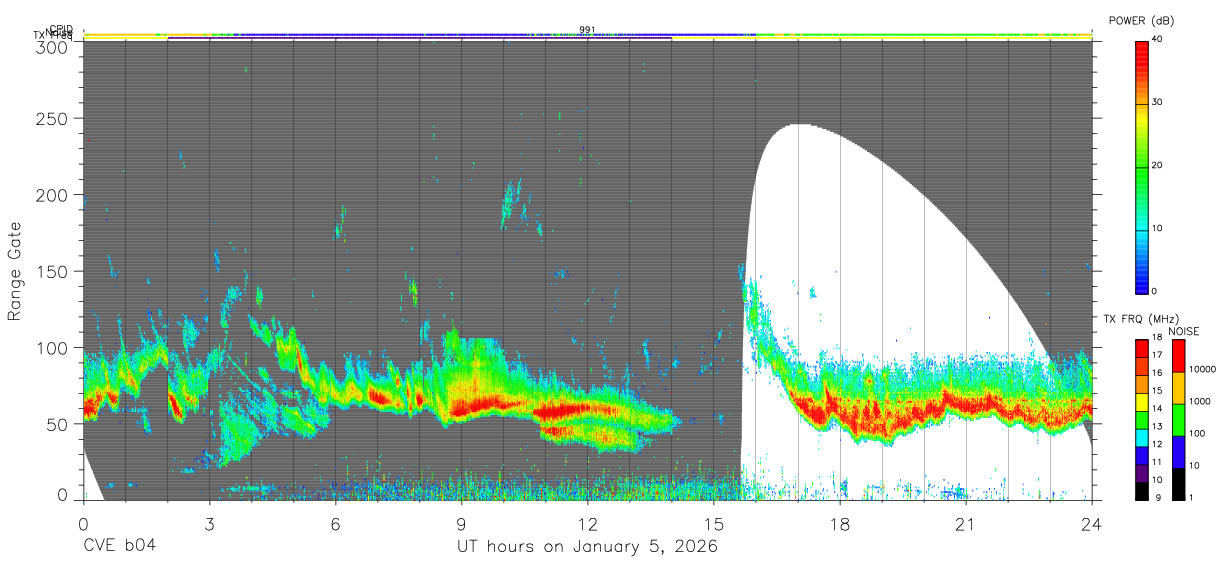The height and width of the screenshot is (567, 1228).
Task: Click the 'TX FRQ (MHz)' legend title
Action: pos(1141,319)
